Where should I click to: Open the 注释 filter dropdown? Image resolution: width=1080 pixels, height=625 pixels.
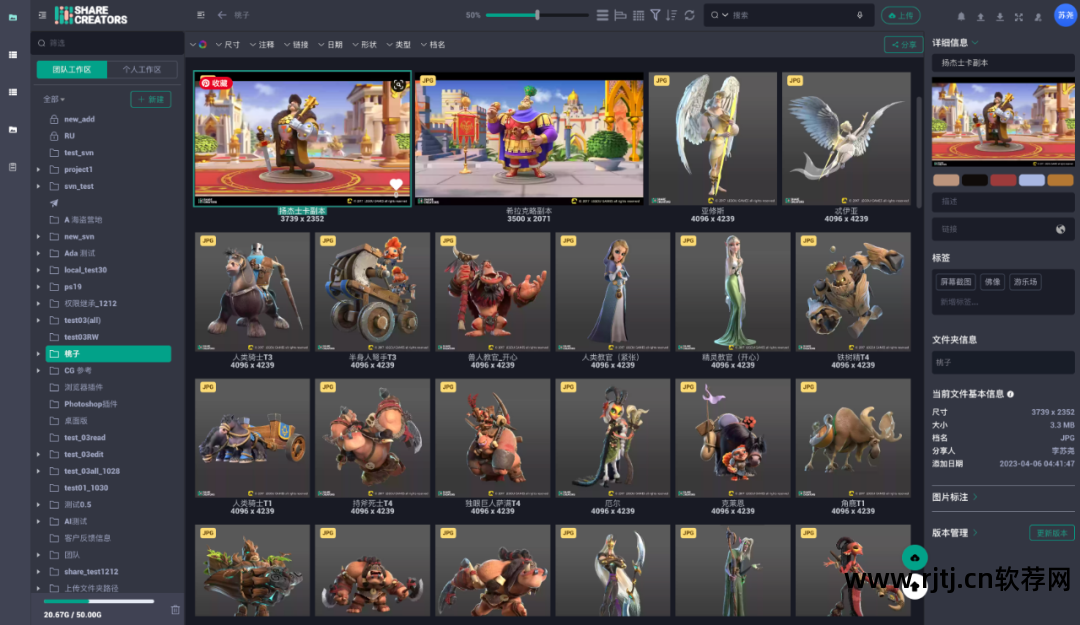[x=262, y=45]
